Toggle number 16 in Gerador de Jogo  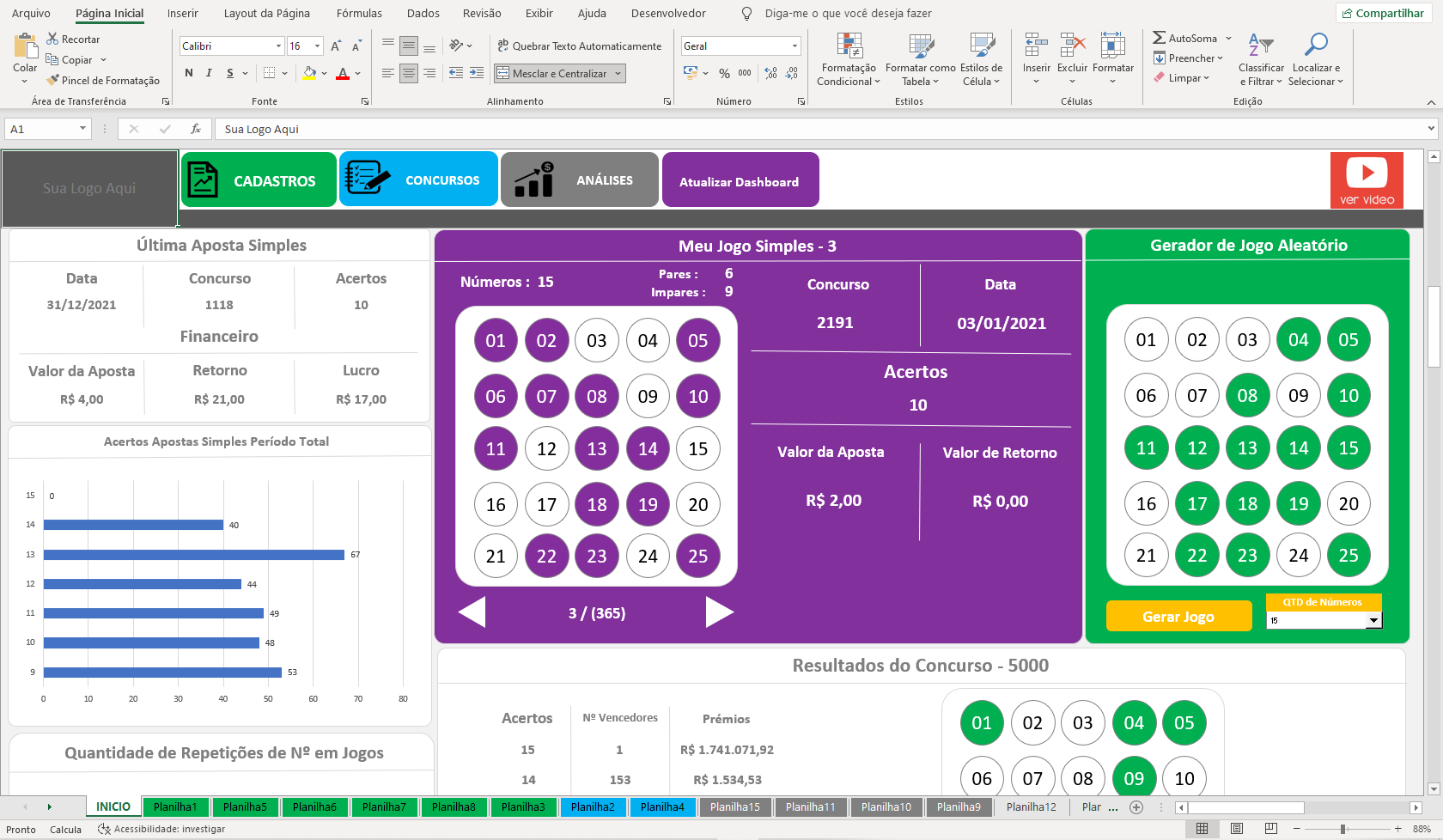pyautogui.click(x=1146, y=504)
